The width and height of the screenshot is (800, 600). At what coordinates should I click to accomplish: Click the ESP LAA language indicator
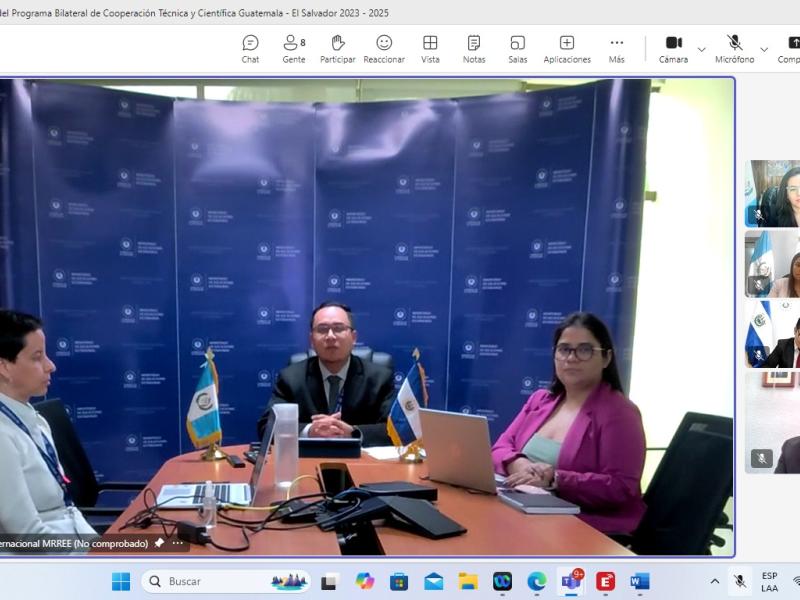[x=769, y=582]
